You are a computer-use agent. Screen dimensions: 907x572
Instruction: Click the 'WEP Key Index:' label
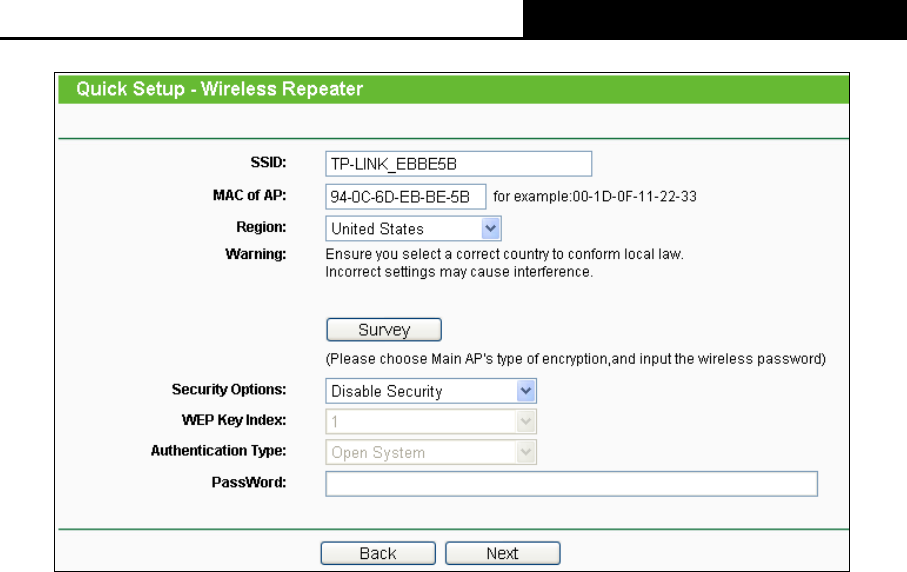(234, 420)
